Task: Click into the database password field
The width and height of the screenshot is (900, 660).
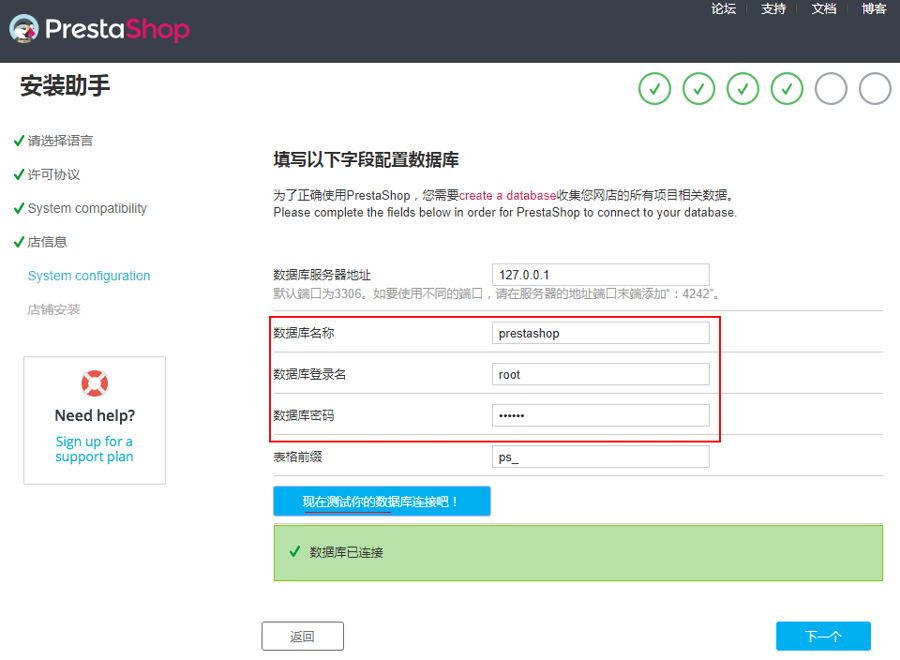Action: (600, 415)
